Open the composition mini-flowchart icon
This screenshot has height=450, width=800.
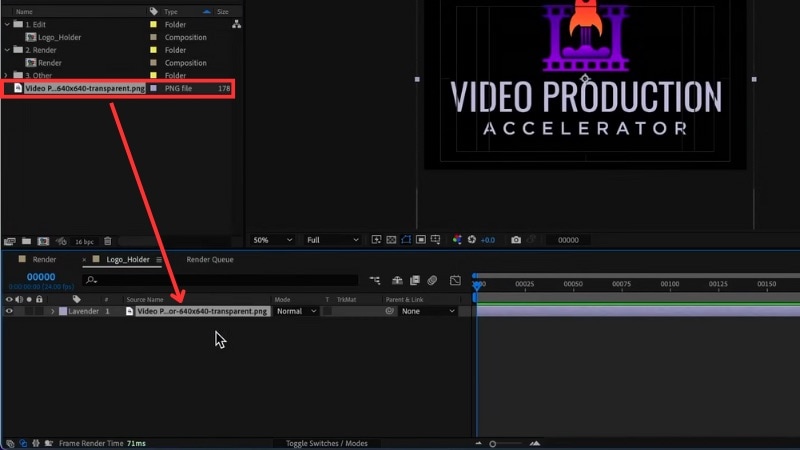click(375, 280)
